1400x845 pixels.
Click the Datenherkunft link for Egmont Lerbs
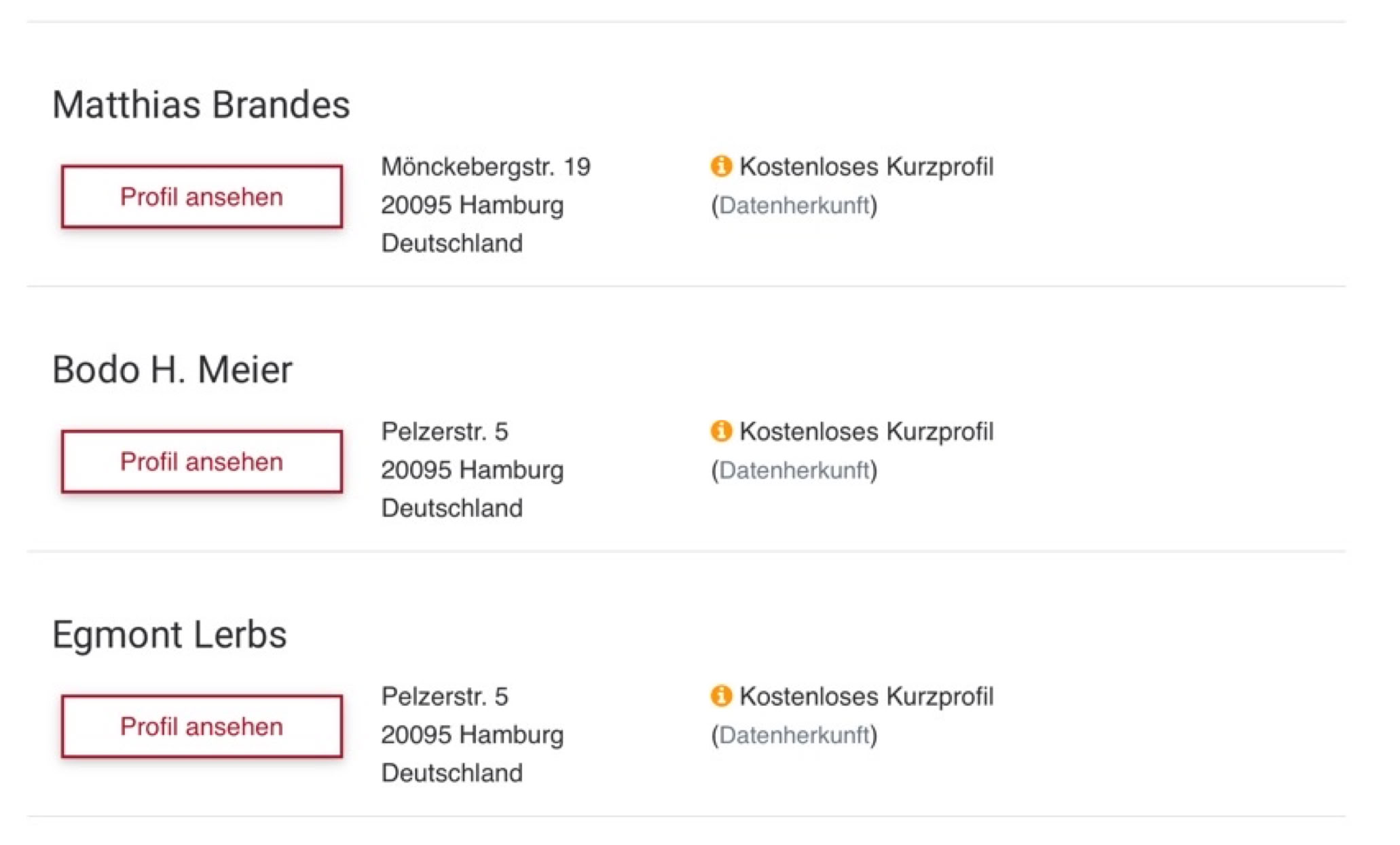pyautogui.click(x=794, y=735)
